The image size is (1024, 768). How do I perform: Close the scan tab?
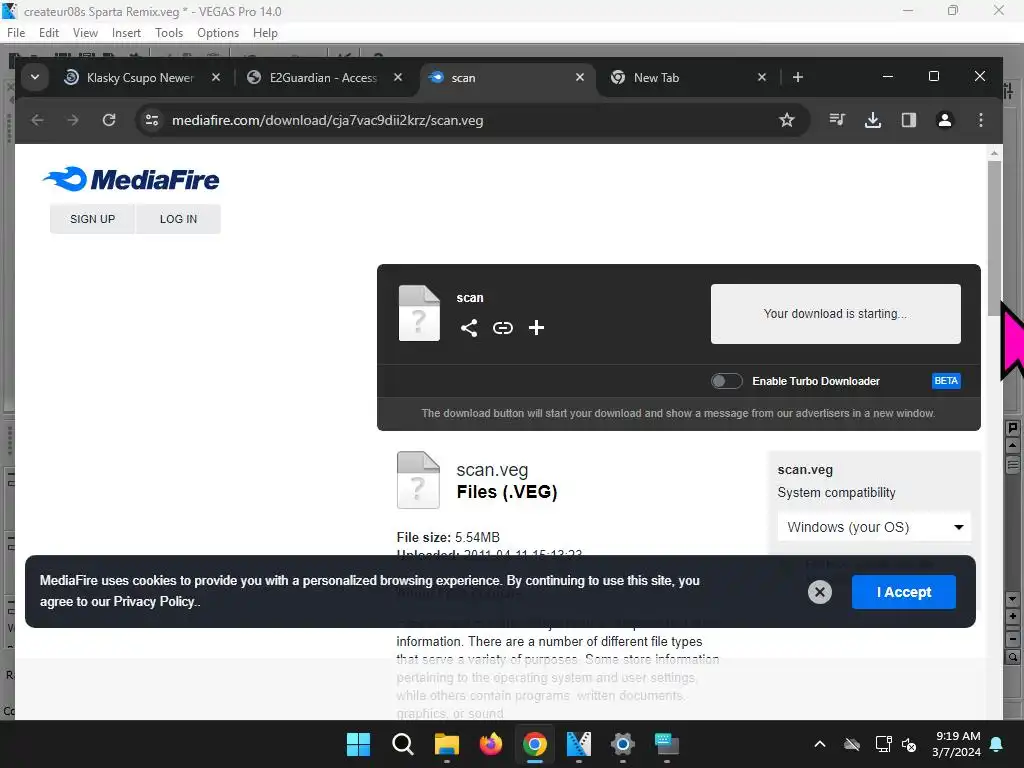point(579,77)
